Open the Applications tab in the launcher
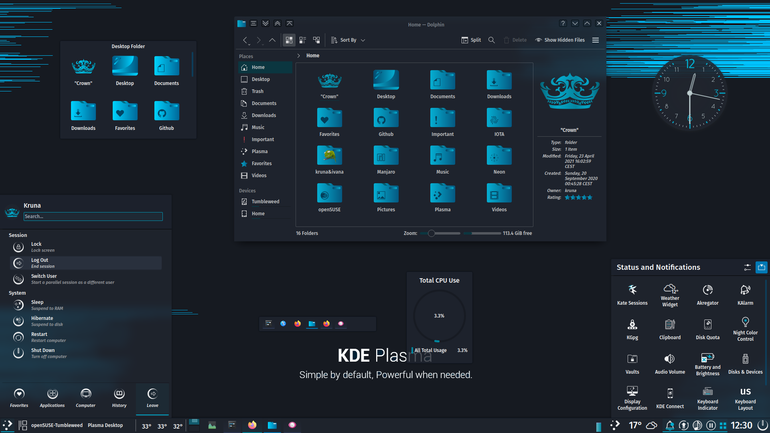This screenshot has height=433, width=770. (52, 398)
